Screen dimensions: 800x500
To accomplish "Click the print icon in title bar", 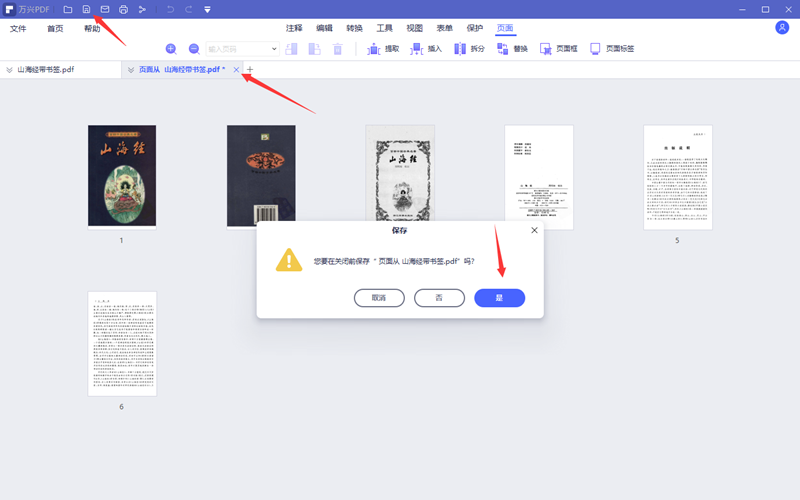I will [123, 10].
